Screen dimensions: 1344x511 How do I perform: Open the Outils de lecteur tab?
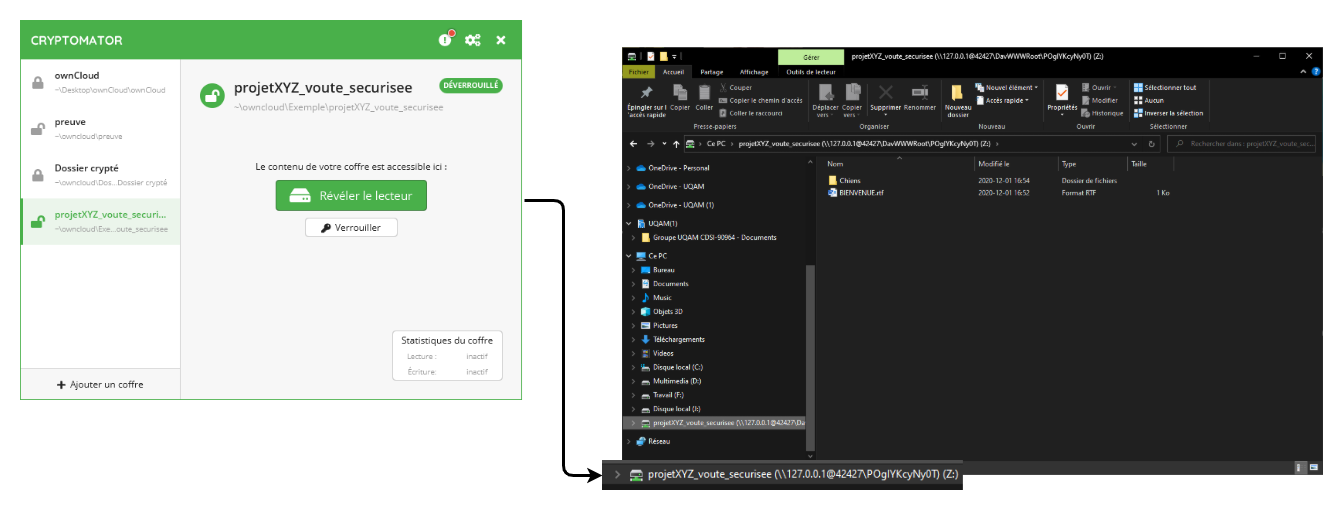click(x=811, y=72)
